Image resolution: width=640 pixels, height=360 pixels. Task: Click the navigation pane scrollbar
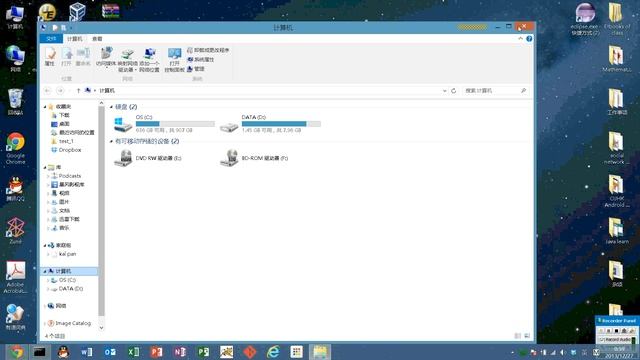click(101, 211)
